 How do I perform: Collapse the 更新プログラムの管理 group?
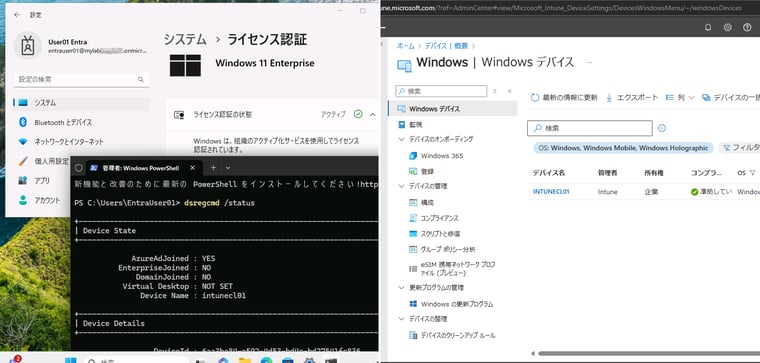click(401, 287)
